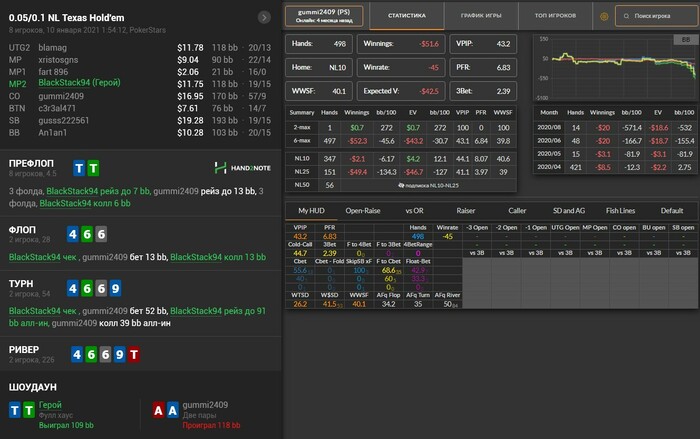Click the 44.7 Cold-Call HUD value
Viewport: 700px width, 439px height.
[300, 253]
